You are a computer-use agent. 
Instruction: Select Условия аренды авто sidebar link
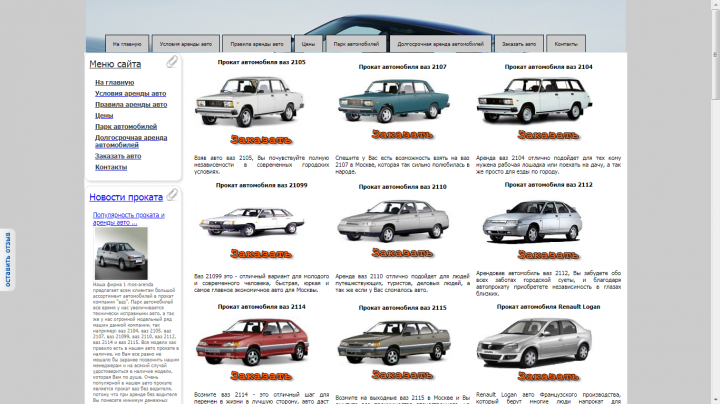[x=130, y=93]
